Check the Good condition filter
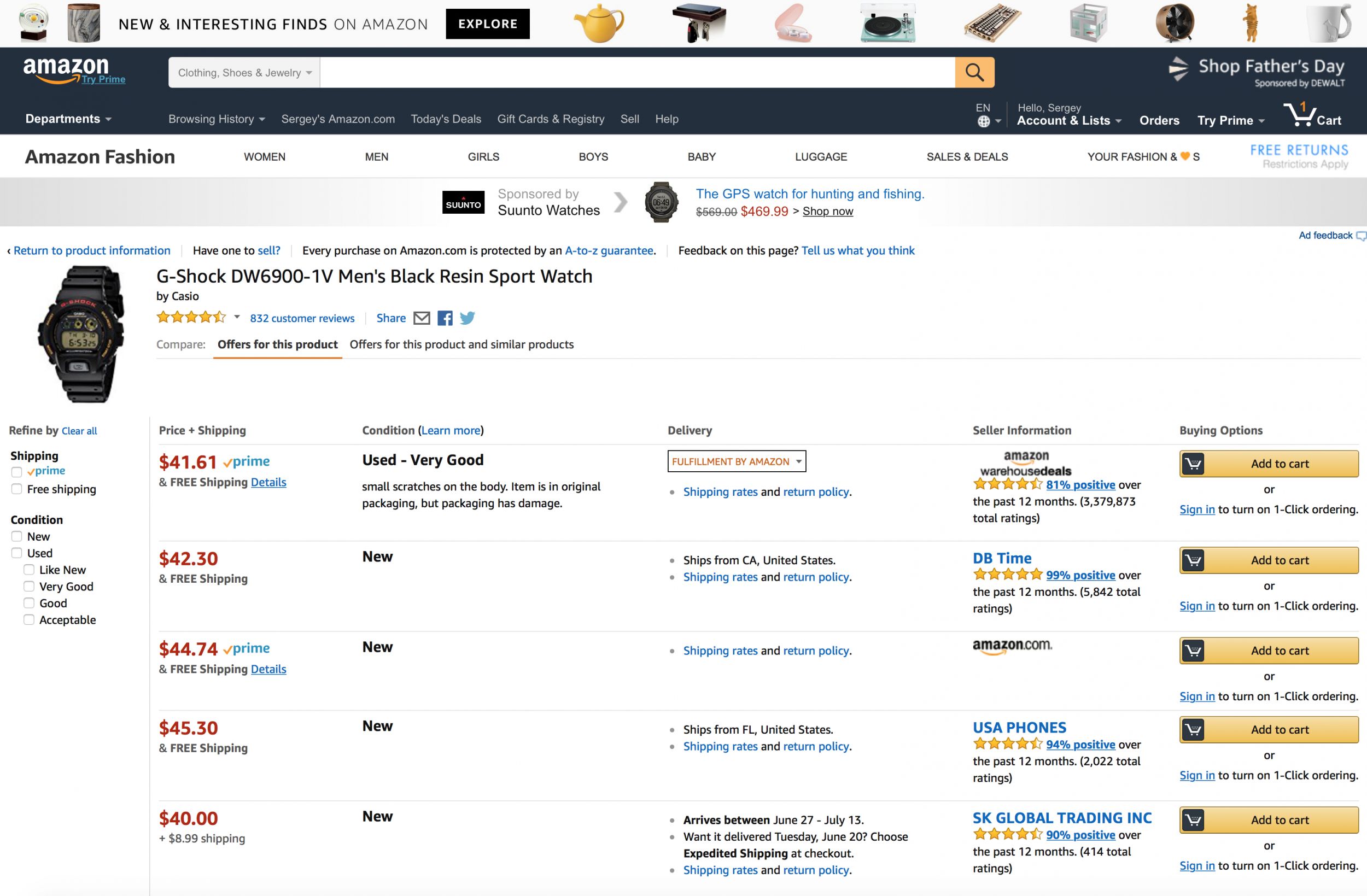 click(x=29, y=603)
